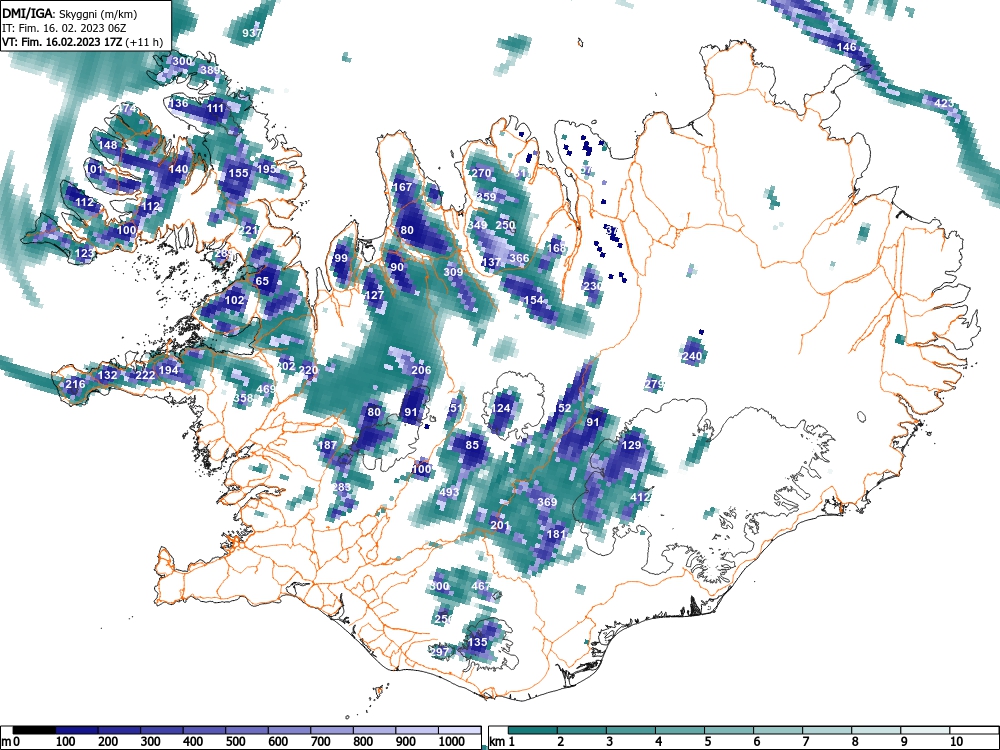Click the 937 visibility value
Image resolution: width=1000 pixels, height=750 pixels.
tap(253, 33)
